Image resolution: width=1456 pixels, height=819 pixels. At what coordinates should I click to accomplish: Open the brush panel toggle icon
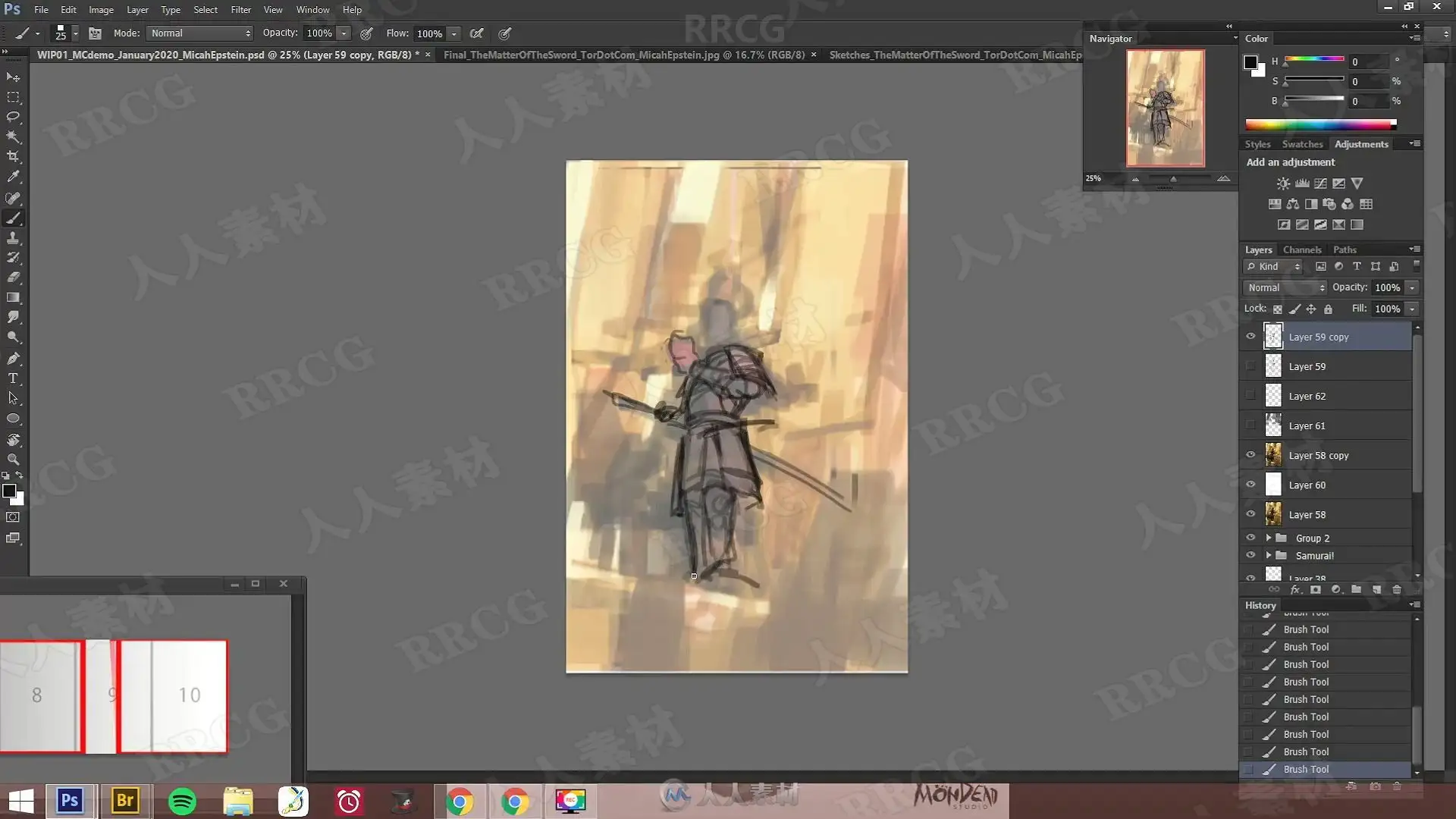tap(95, 33)
